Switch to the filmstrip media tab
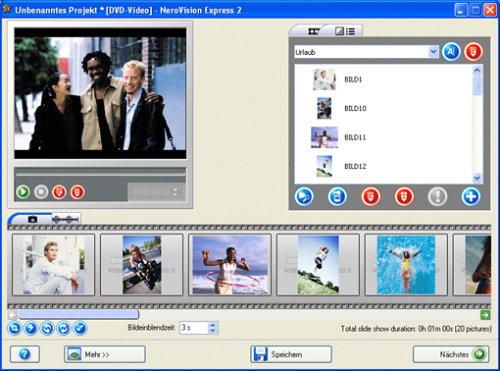Image resolution: width=500 pixels, height=371 pixels. (313, 31)
